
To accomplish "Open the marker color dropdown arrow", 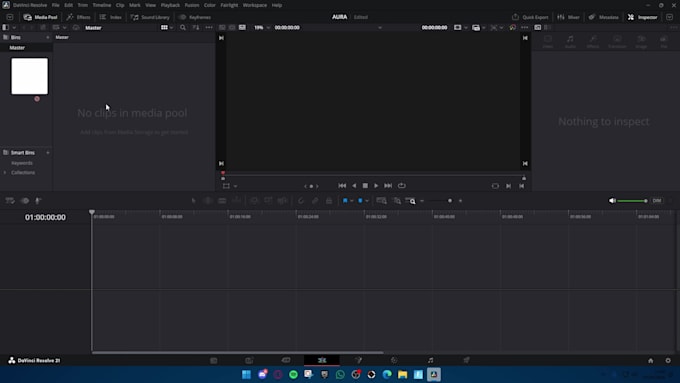I will click(x=367, y=201).
